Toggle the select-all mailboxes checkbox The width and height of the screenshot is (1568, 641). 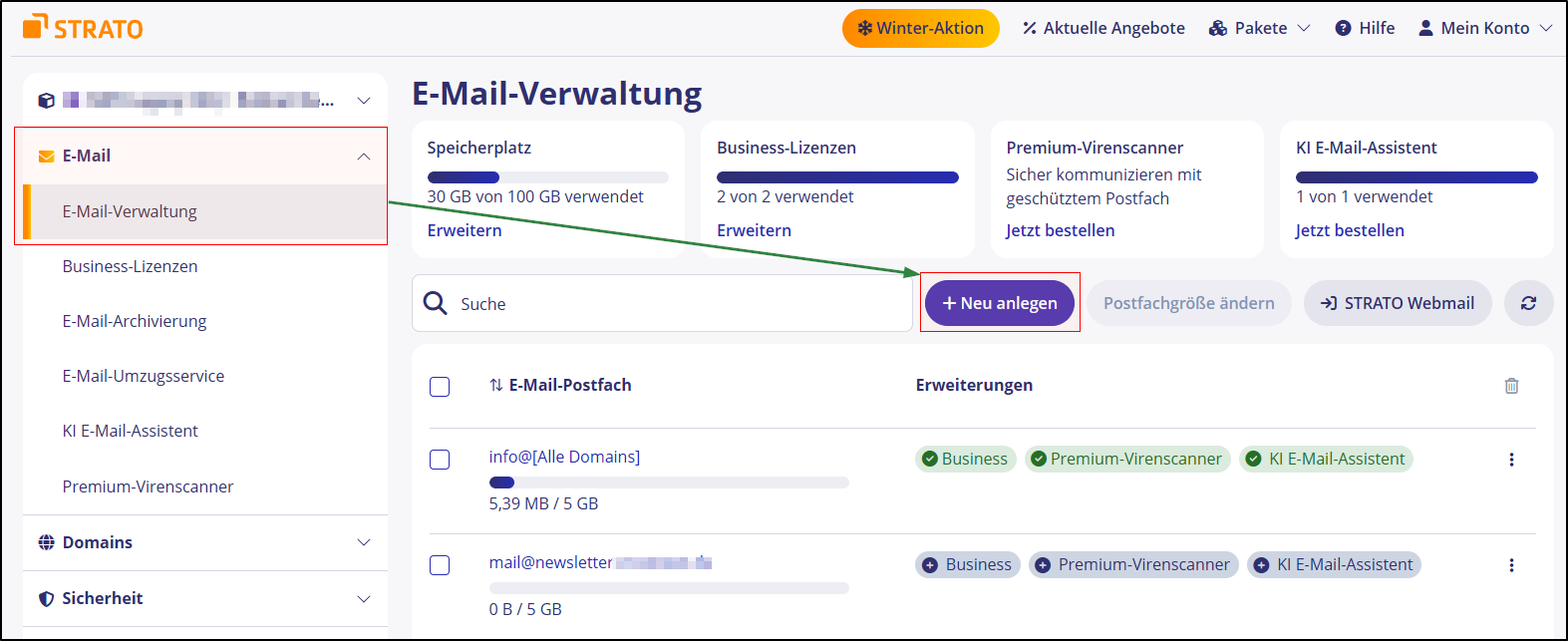pyautogui.click(x=440, y=387)
